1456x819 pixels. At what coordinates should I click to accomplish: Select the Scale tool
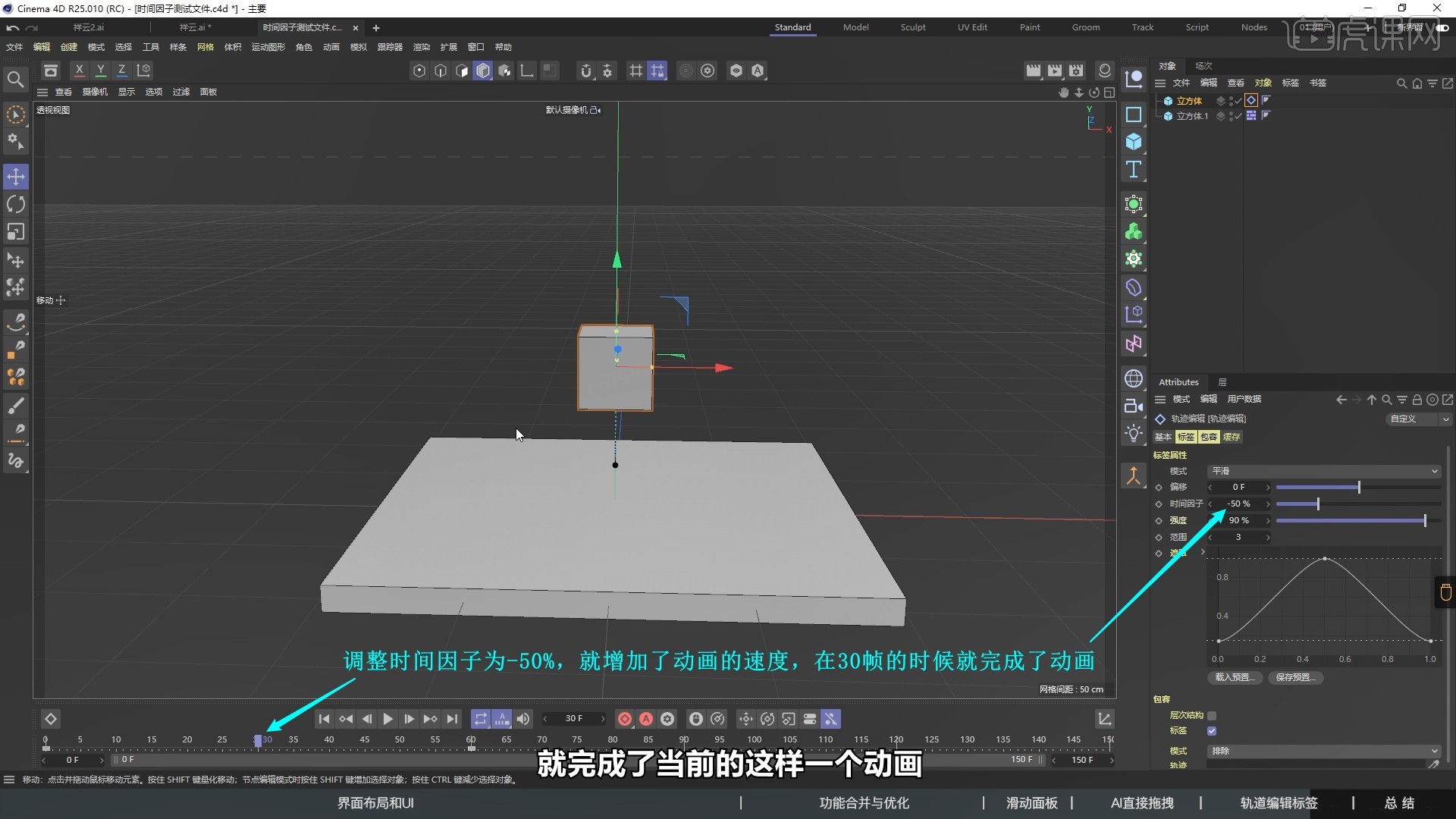[x=15, y=231]
